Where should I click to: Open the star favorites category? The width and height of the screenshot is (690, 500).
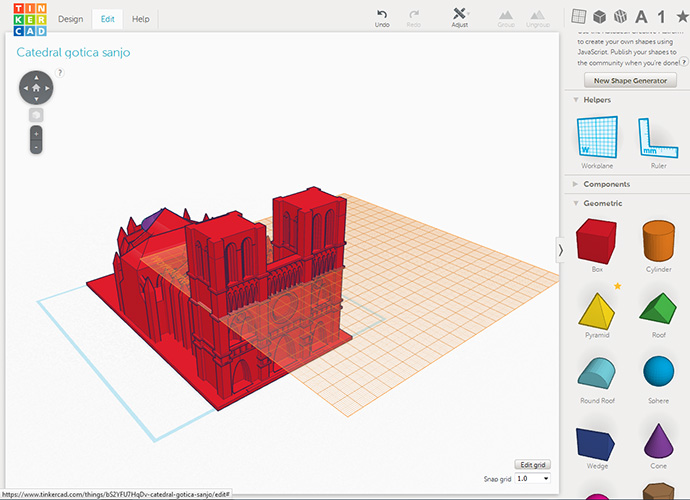(x=683, y=17)
